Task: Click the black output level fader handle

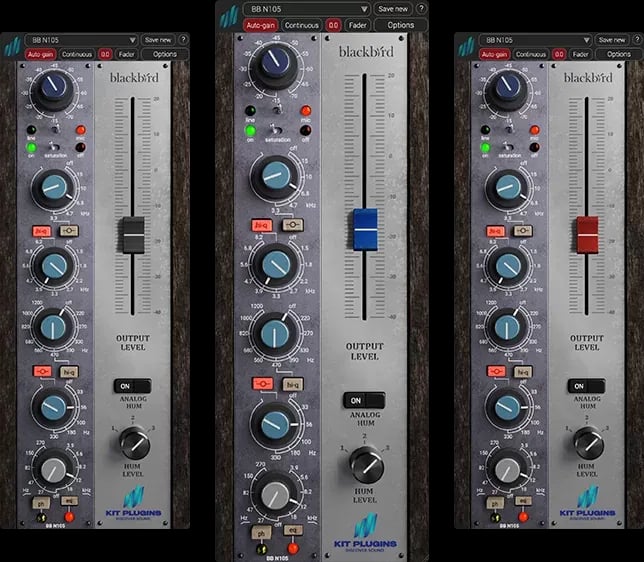Action: point(133,235)
